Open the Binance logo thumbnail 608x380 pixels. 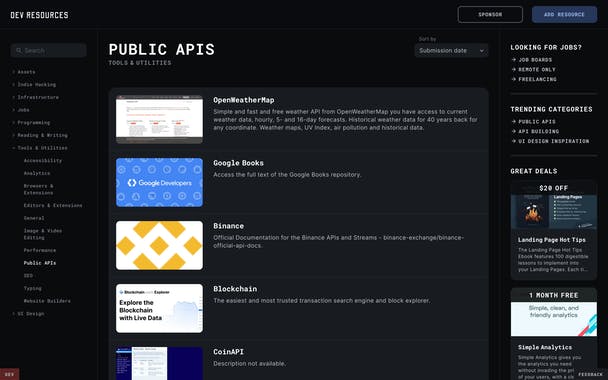tap(159, 245)
